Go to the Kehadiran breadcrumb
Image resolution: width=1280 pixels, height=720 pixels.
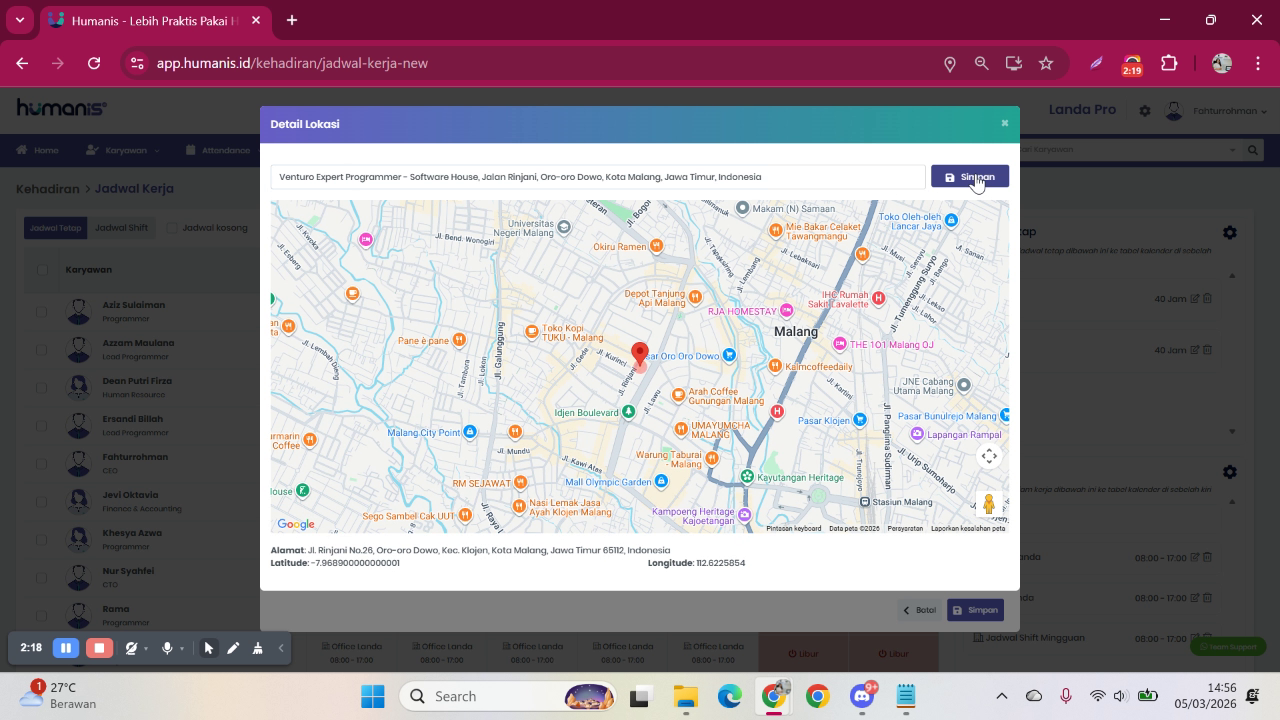[x=47, y=188]
